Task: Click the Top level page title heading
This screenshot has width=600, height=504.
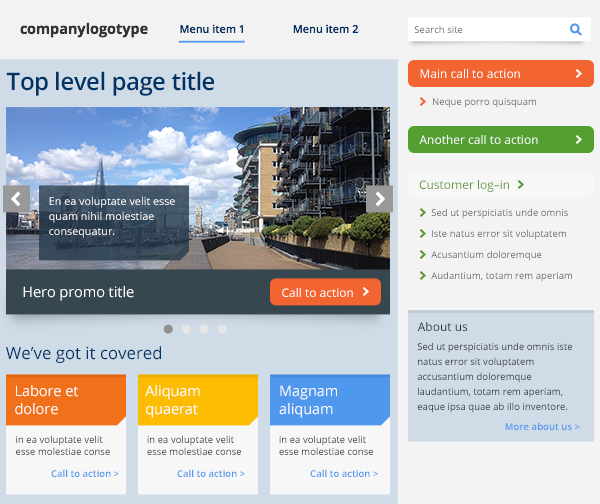Action: (110, 82)
